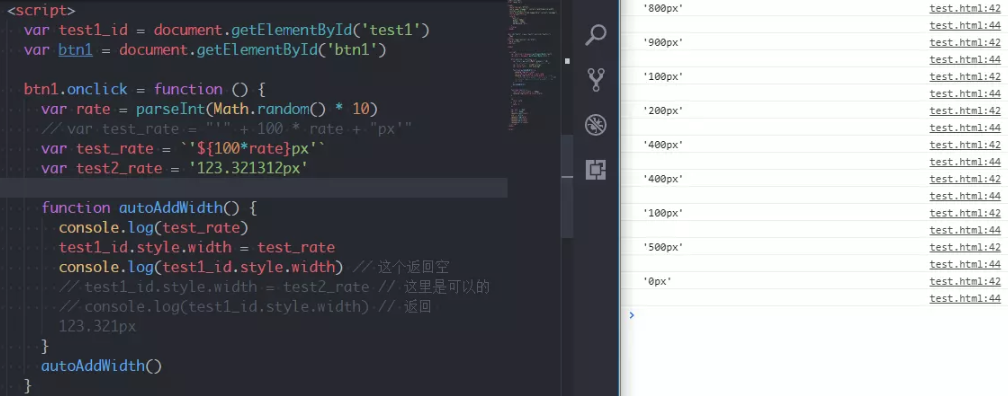Open the Search panel in the activity bar
1008x396 pixels.
pos(596,35)
